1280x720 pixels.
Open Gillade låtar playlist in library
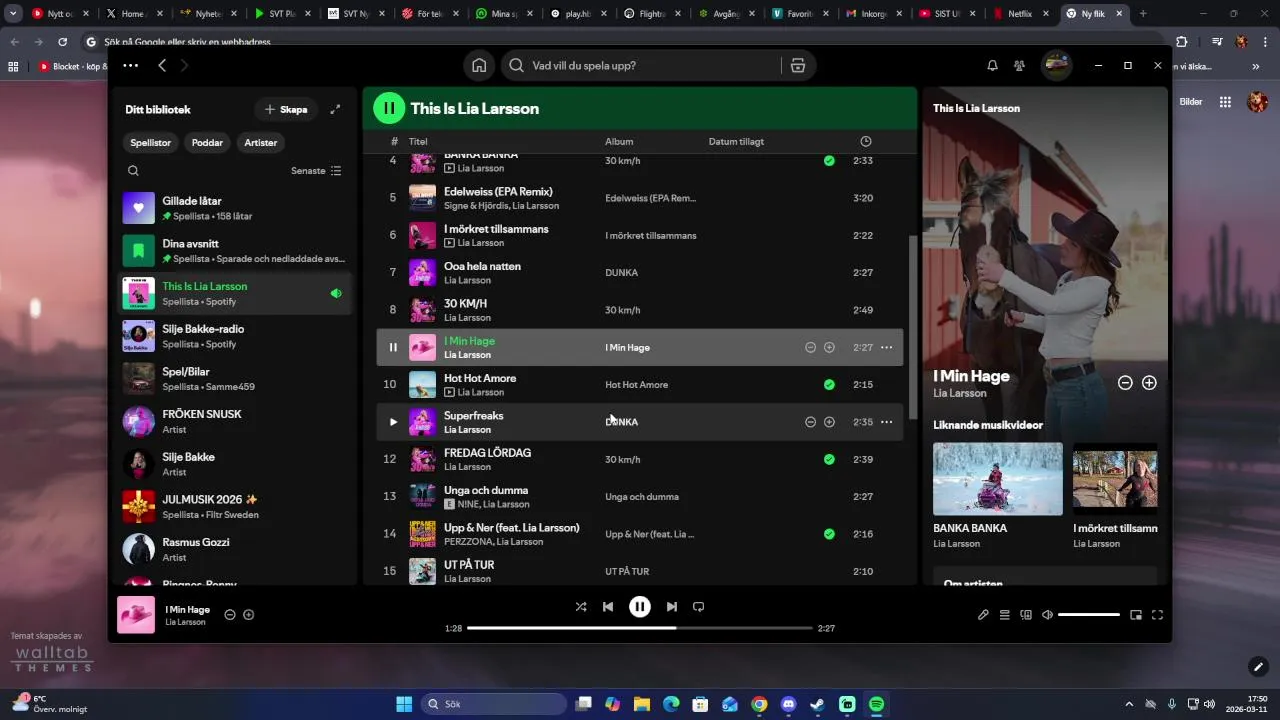point(234,208)
